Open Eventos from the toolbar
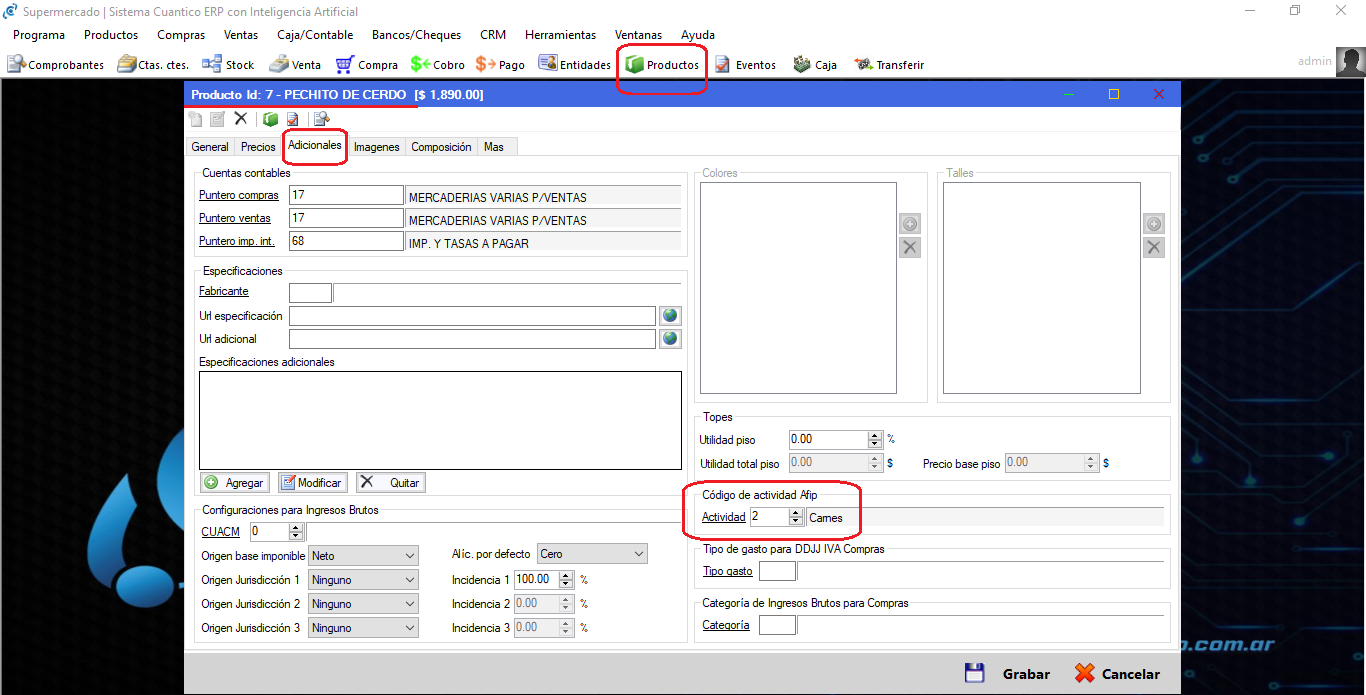This screenshot has height=695, width=1366. [745, 64]
